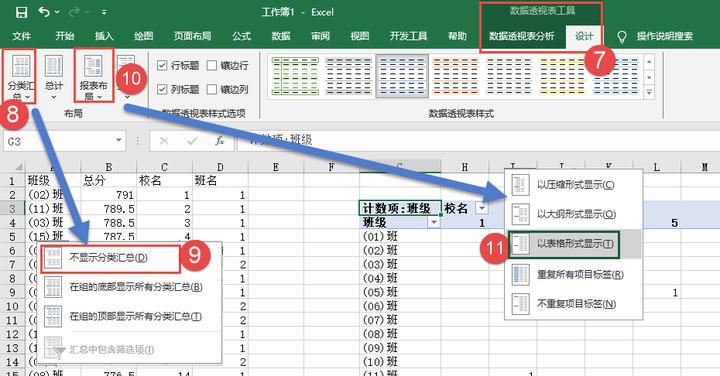Select column H header

464,167
